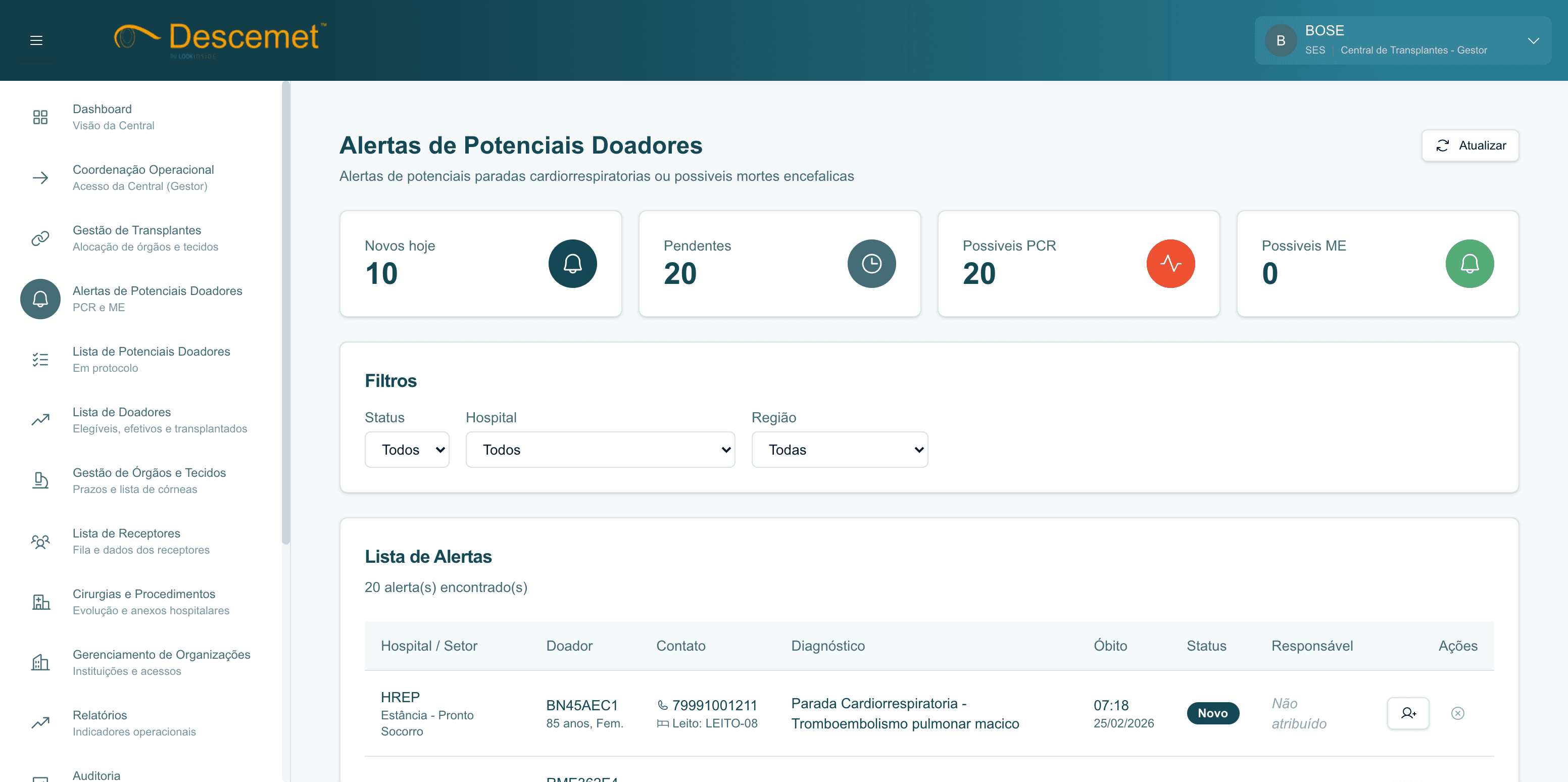Select the Gestão de Órgãos e Tecidos icon
1568x782 pixels.
click(40, 481)
